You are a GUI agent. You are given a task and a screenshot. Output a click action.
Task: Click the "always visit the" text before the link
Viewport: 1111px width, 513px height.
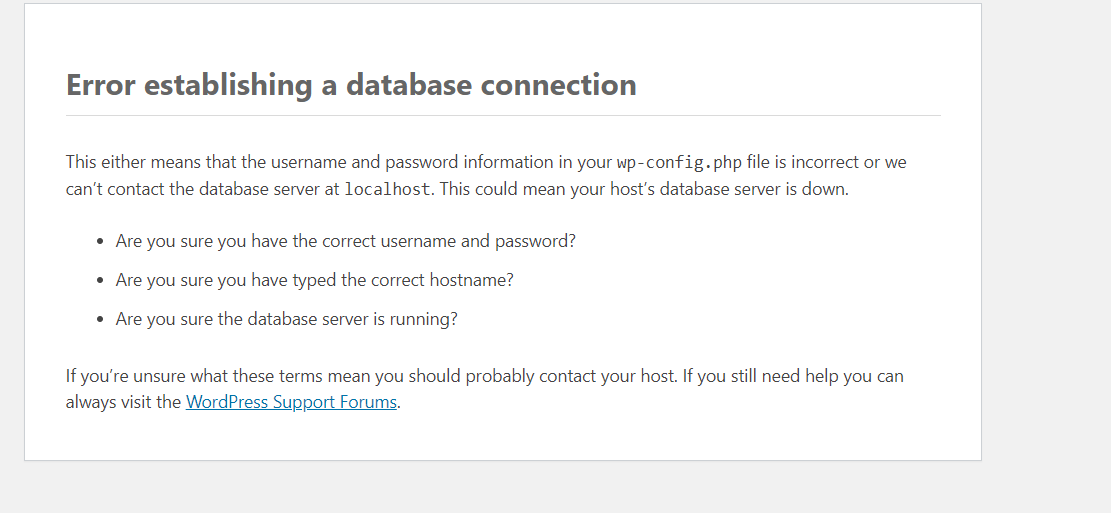pyautogui.click(x=123, y=403)
